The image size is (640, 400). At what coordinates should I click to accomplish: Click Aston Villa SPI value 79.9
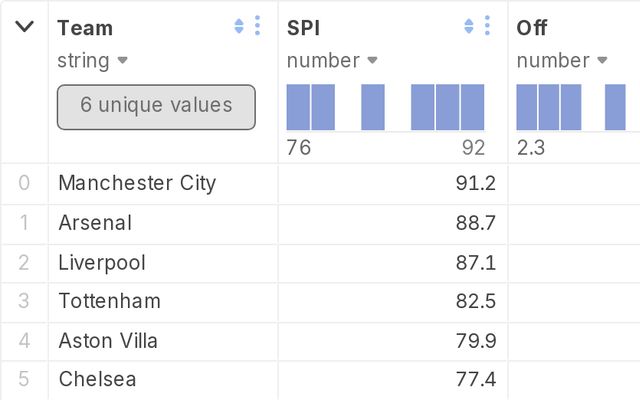pos(476,341)
